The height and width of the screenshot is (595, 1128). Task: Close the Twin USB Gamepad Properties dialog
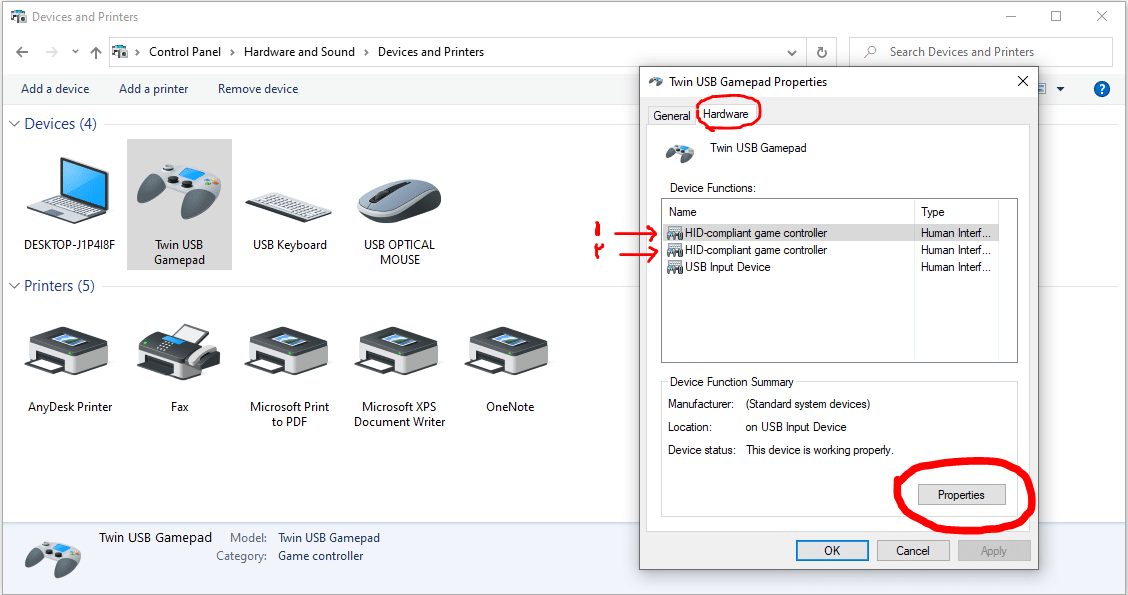[x=1023, y=81]
